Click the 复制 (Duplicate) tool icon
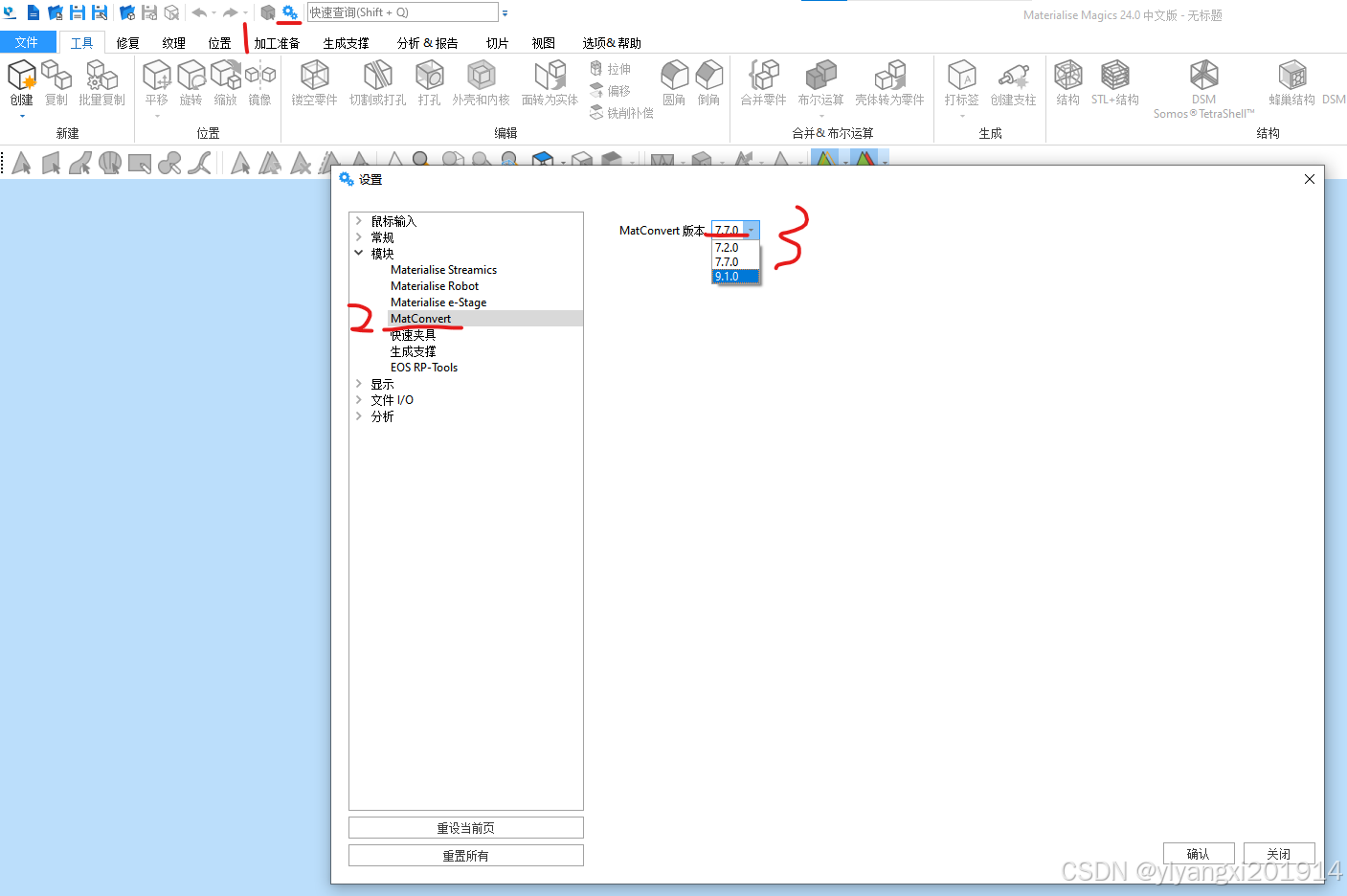 56,76
